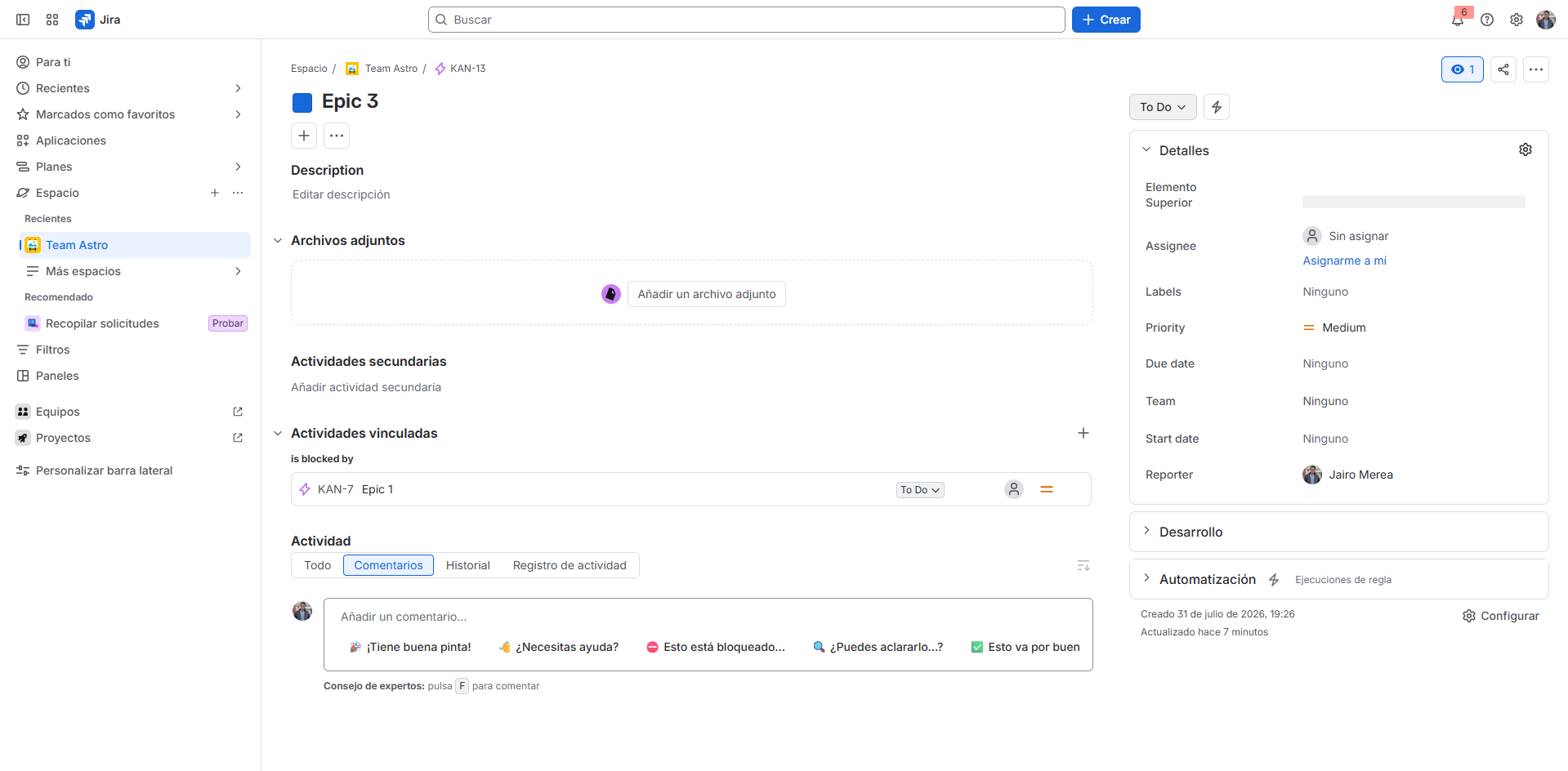The height and width of the screenshot is (771, 1568).
Task: Open the user profile avatar menu
Action: [1546, 20]
